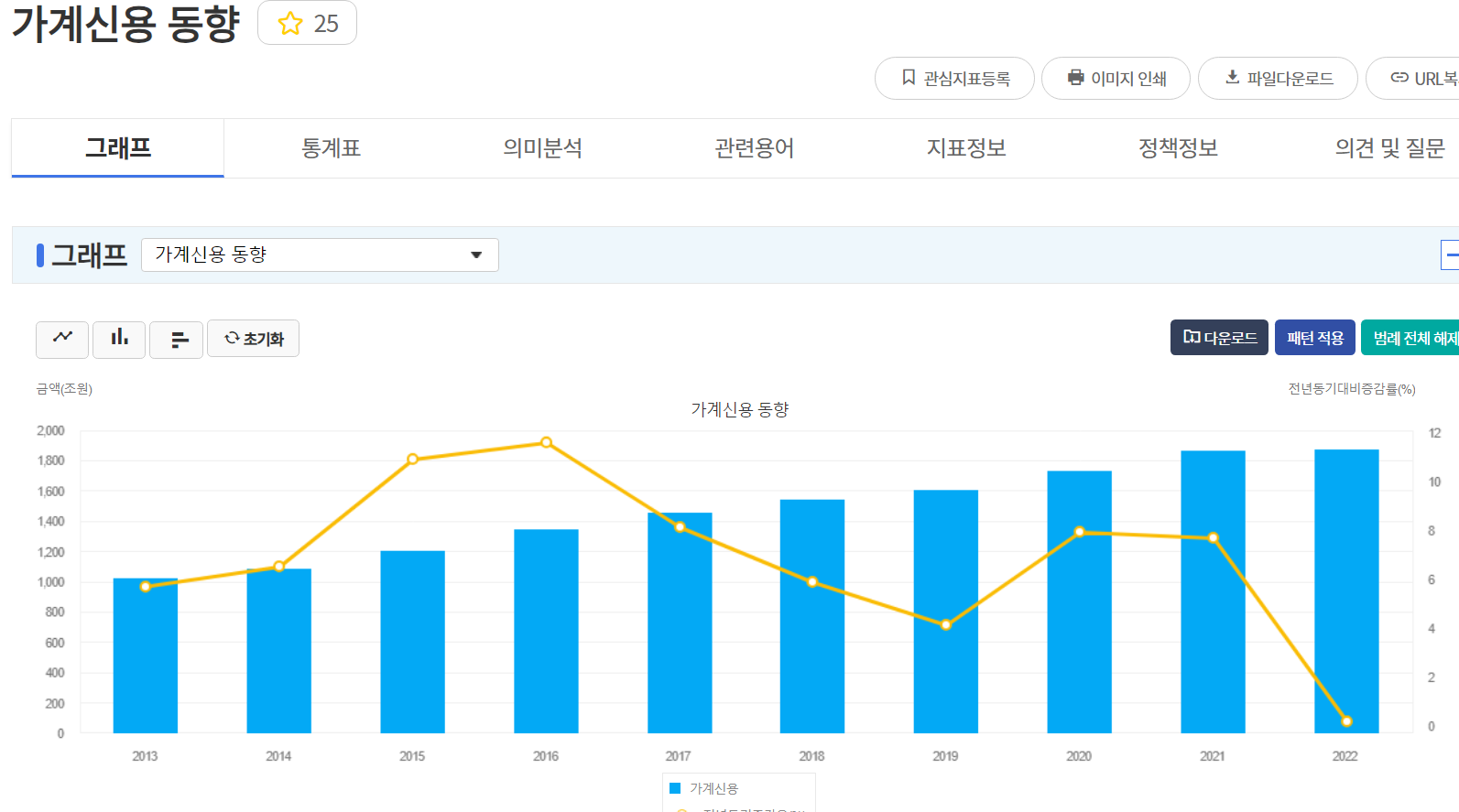Switch to horizontal bar chart icon

pyautogui.click(x=176, y=339)
